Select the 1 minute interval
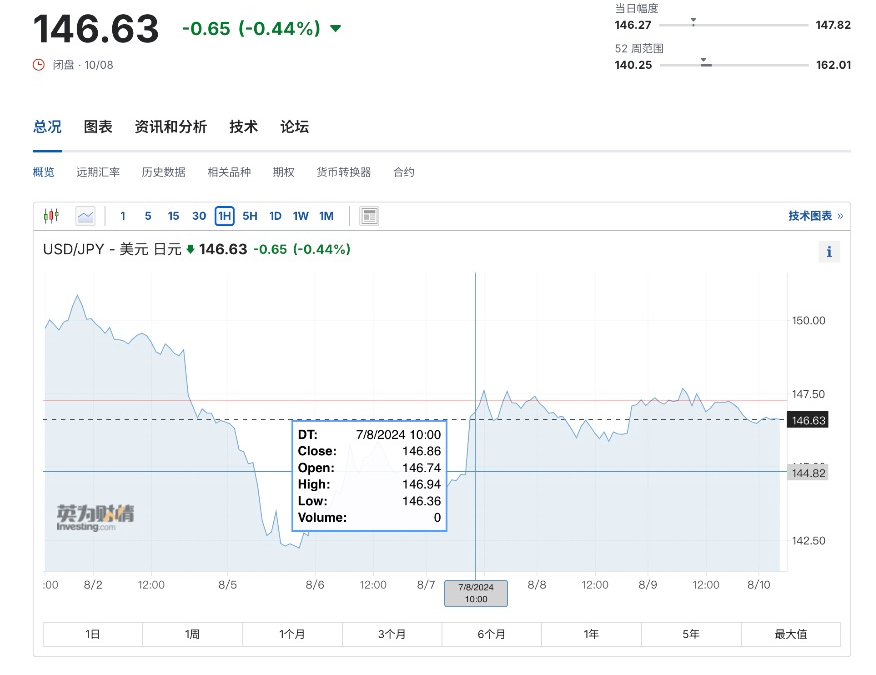Viewport: 876px width, 675px height. pyautogui.click(x=123, y=216)
